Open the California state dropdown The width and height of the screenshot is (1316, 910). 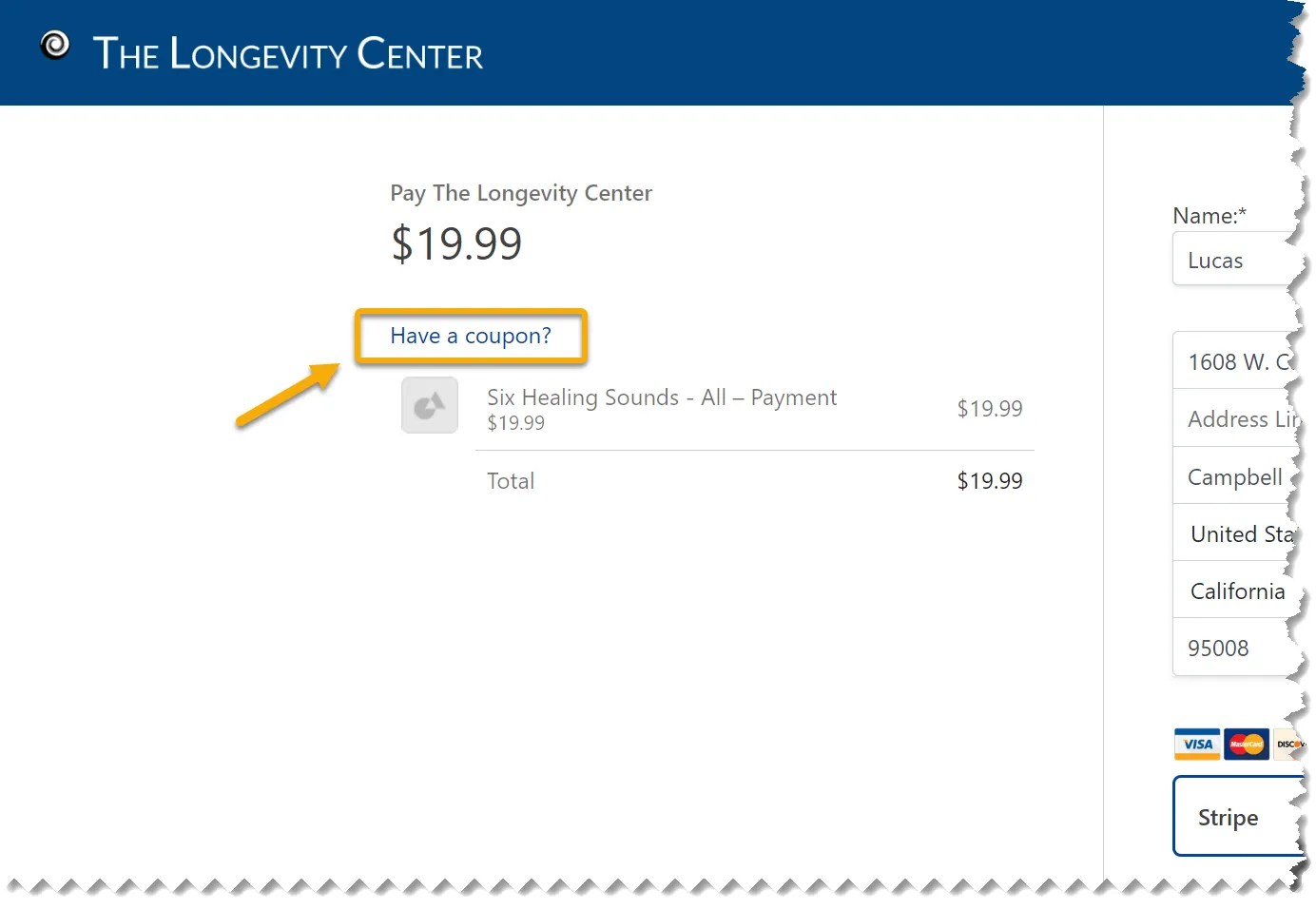tap(1237, 591)
